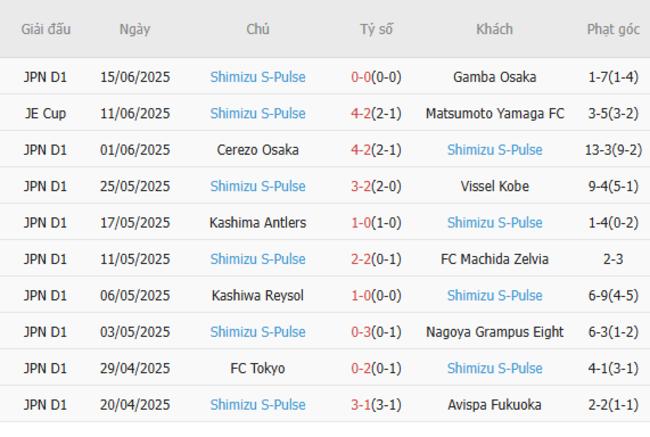This screenshot has width=650, height=437.
Task: Click FC Machida Zelvia team
Action: coord(494,259)
